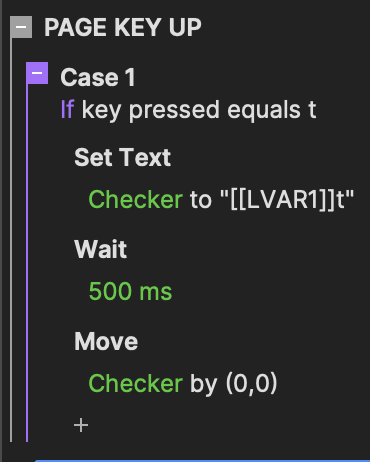Viewport: 370px width, 462px height.
Task: Select the Move action heading
Action: tap(106, 341)
